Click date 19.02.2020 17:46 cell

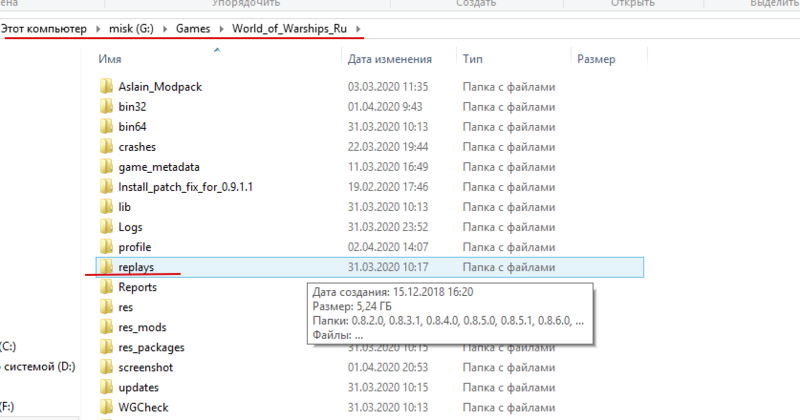click(388, 187)
